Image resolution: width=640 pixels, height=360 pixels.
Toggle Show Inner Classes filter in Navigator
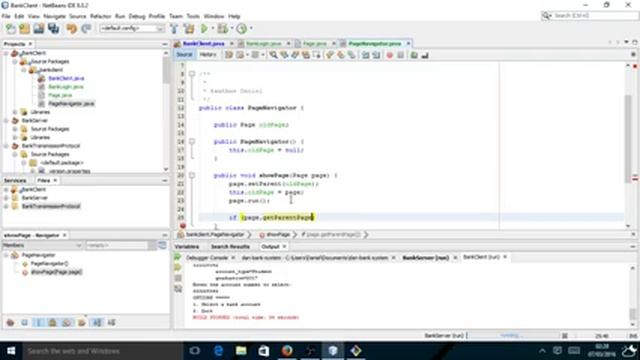pos(67,322)
